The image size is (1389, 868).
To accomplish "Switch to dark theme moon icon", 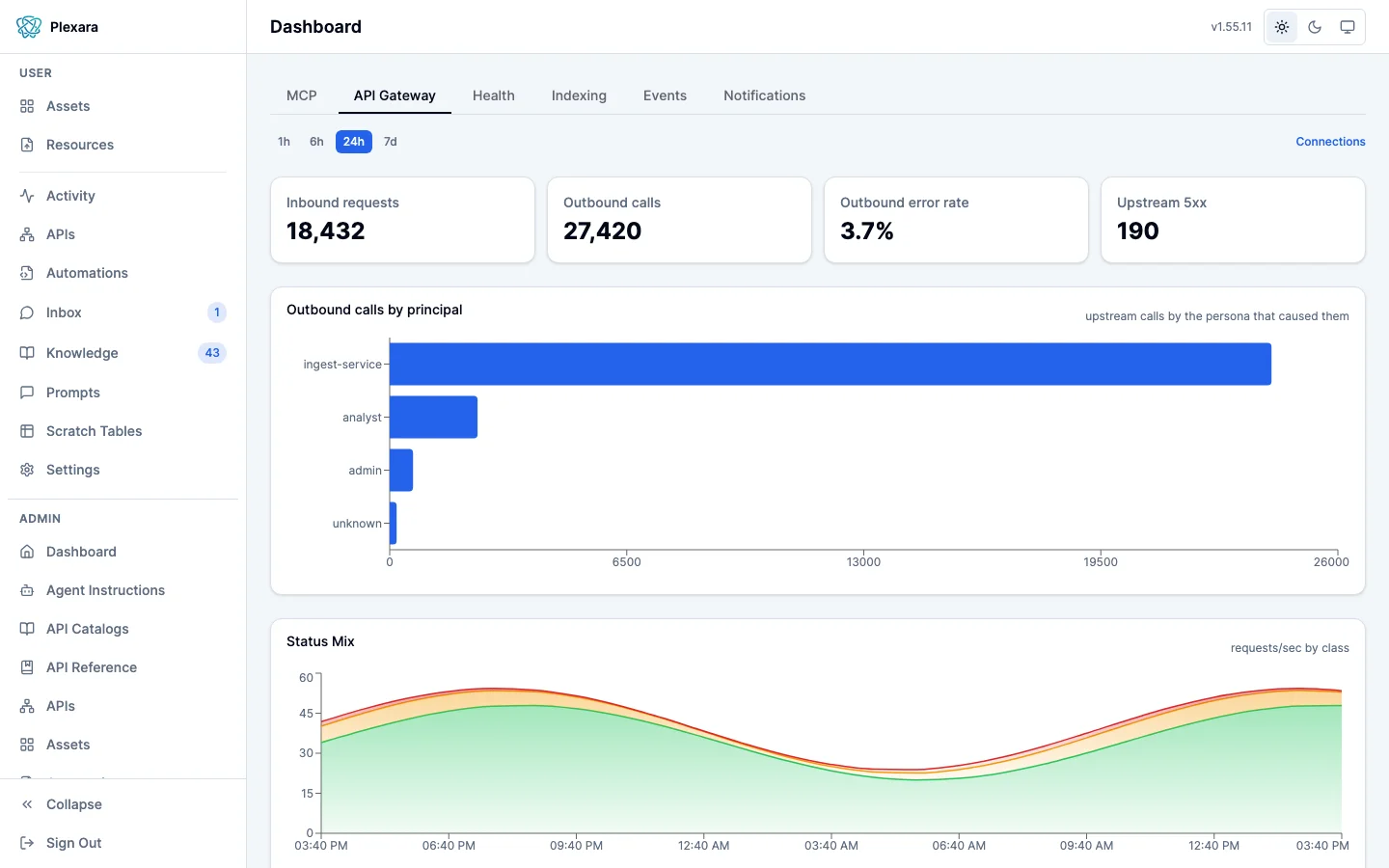I will point(1315,27).
